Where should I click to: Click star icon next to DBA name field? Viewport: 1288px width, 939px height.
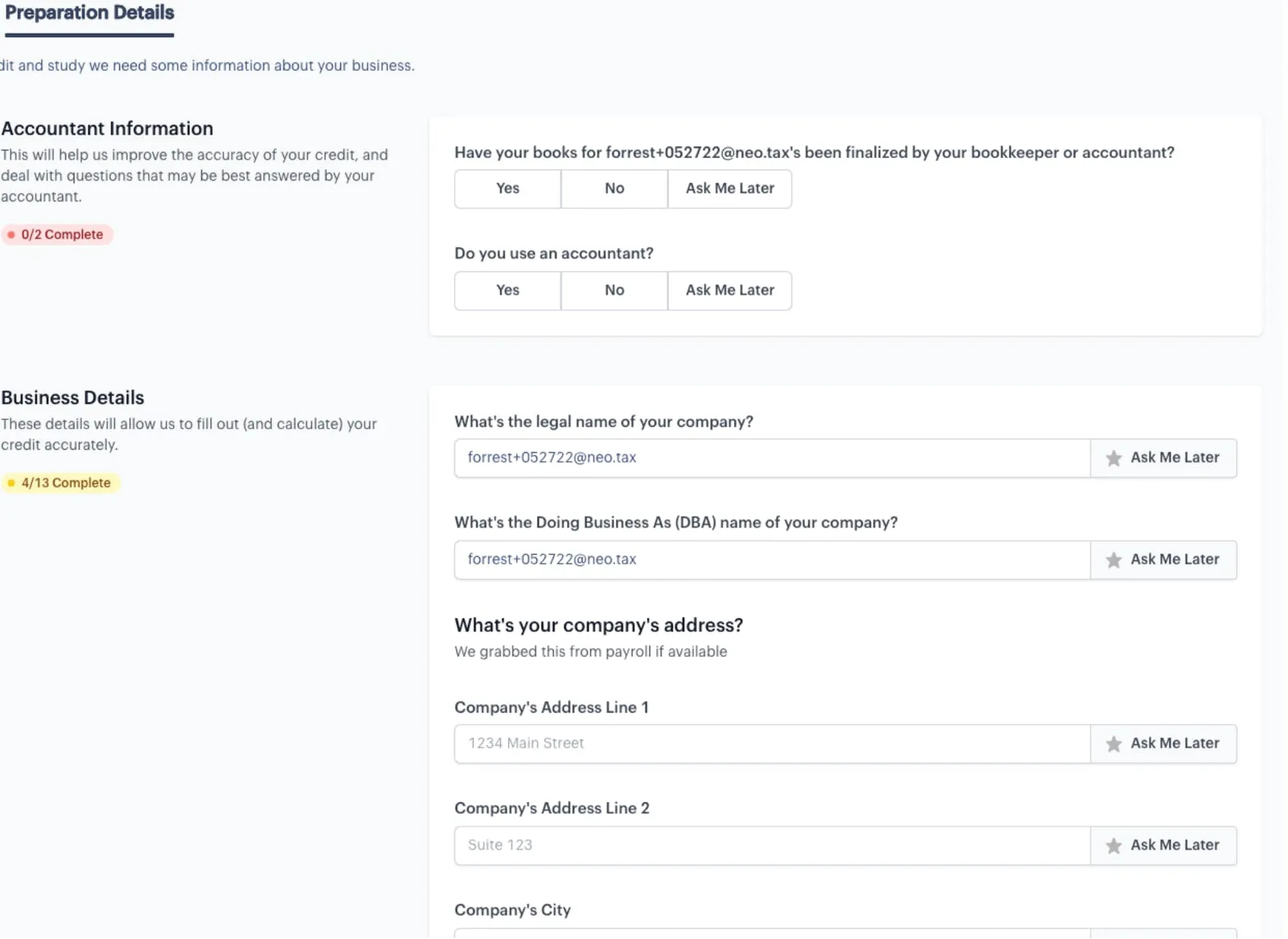[1113, 560]
